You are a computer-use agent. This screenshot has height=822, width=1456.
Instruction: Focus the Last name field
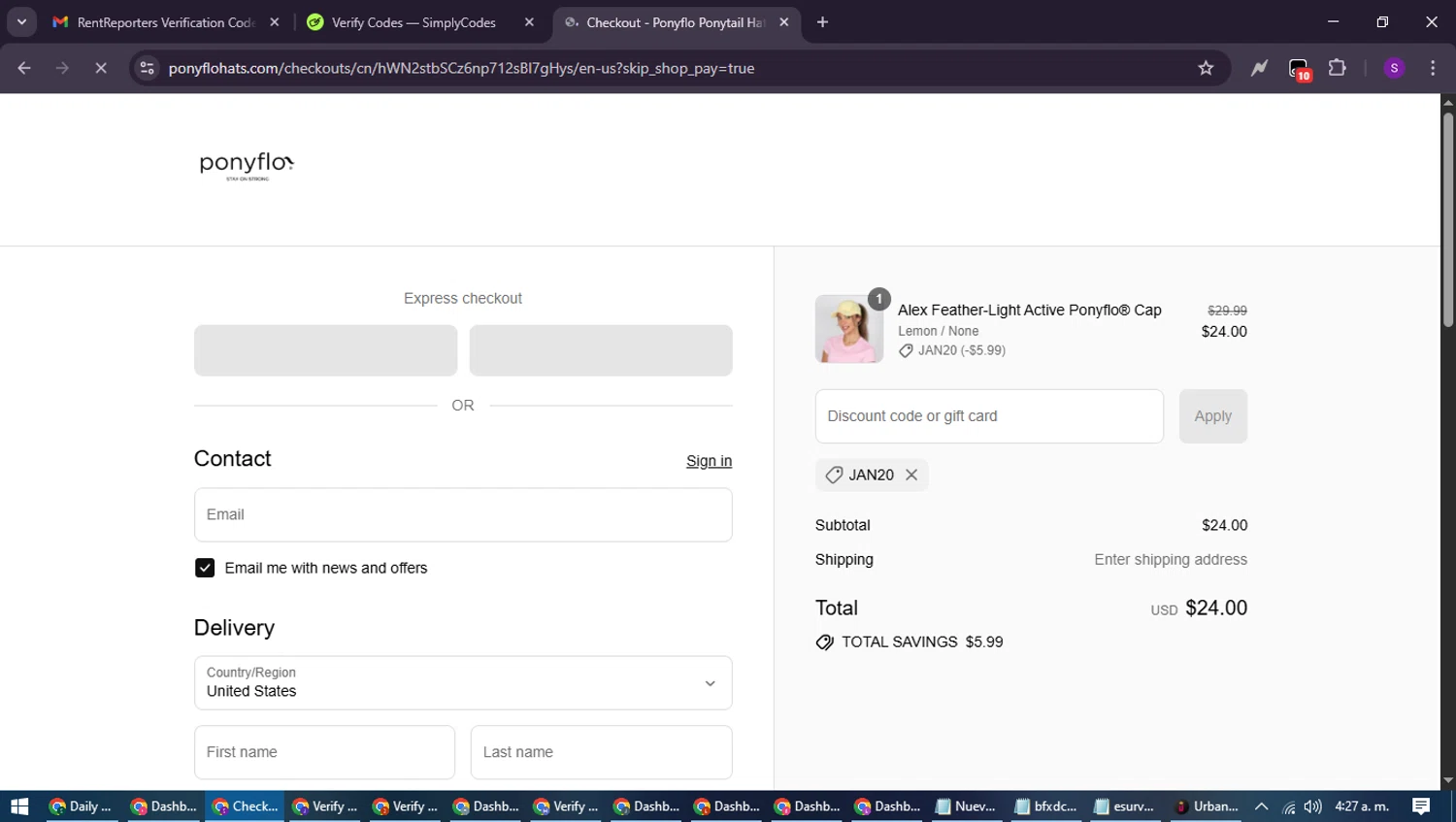coord(601,752)
